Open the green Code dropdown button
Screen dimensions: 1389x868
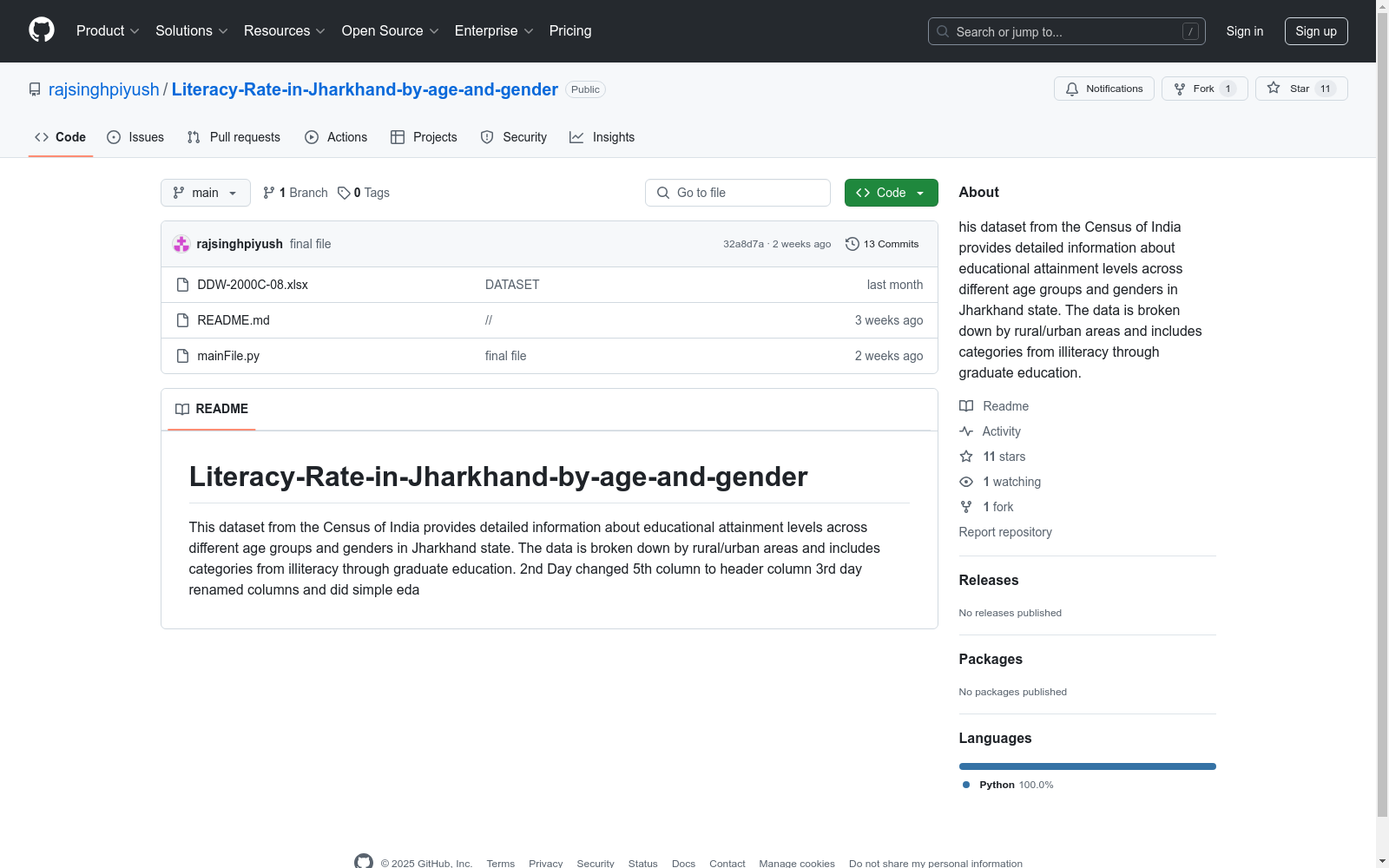click(x=892, y=193)
